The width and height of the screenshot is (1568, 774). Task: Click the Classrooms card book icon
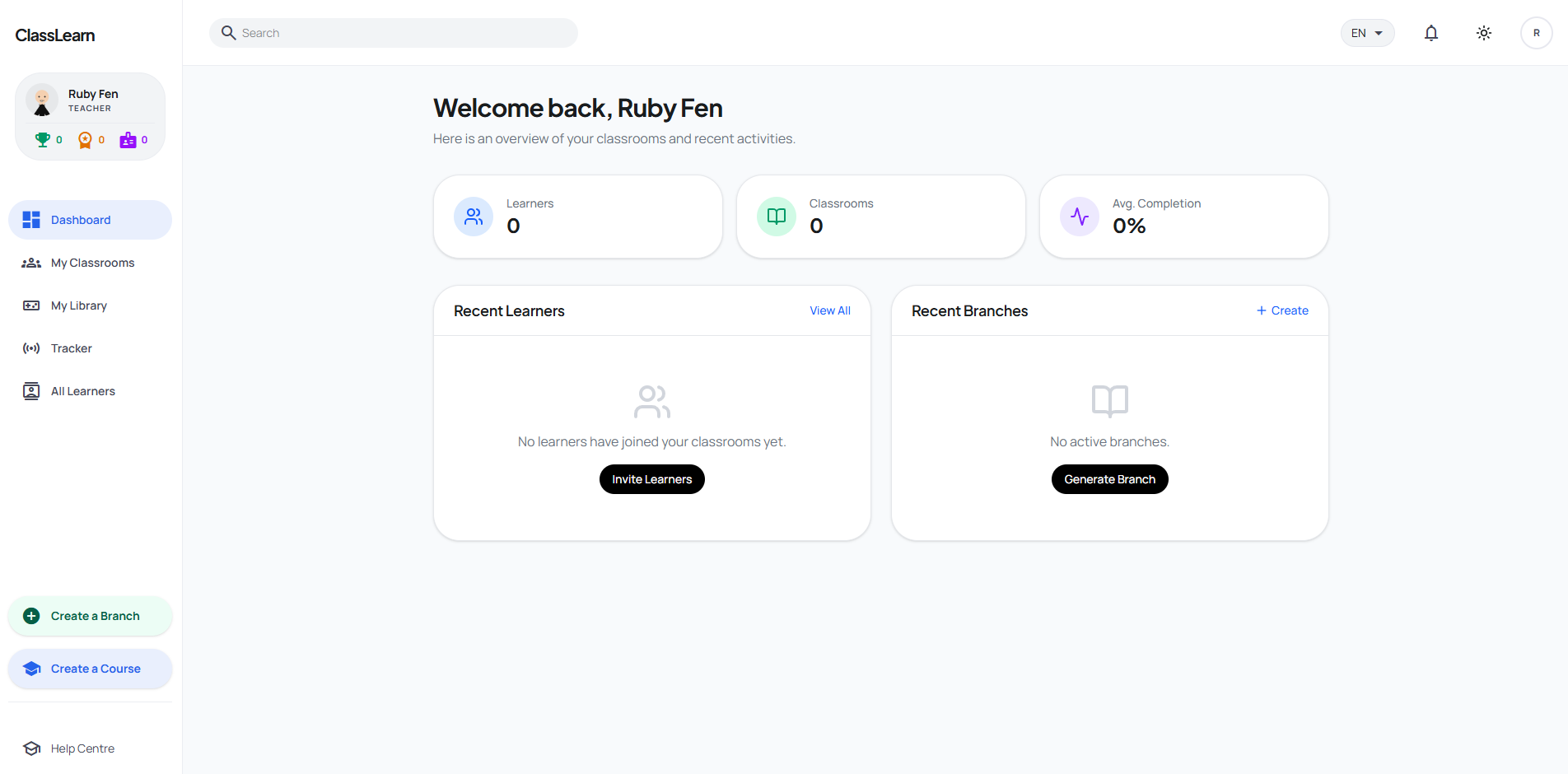point(777,217)
